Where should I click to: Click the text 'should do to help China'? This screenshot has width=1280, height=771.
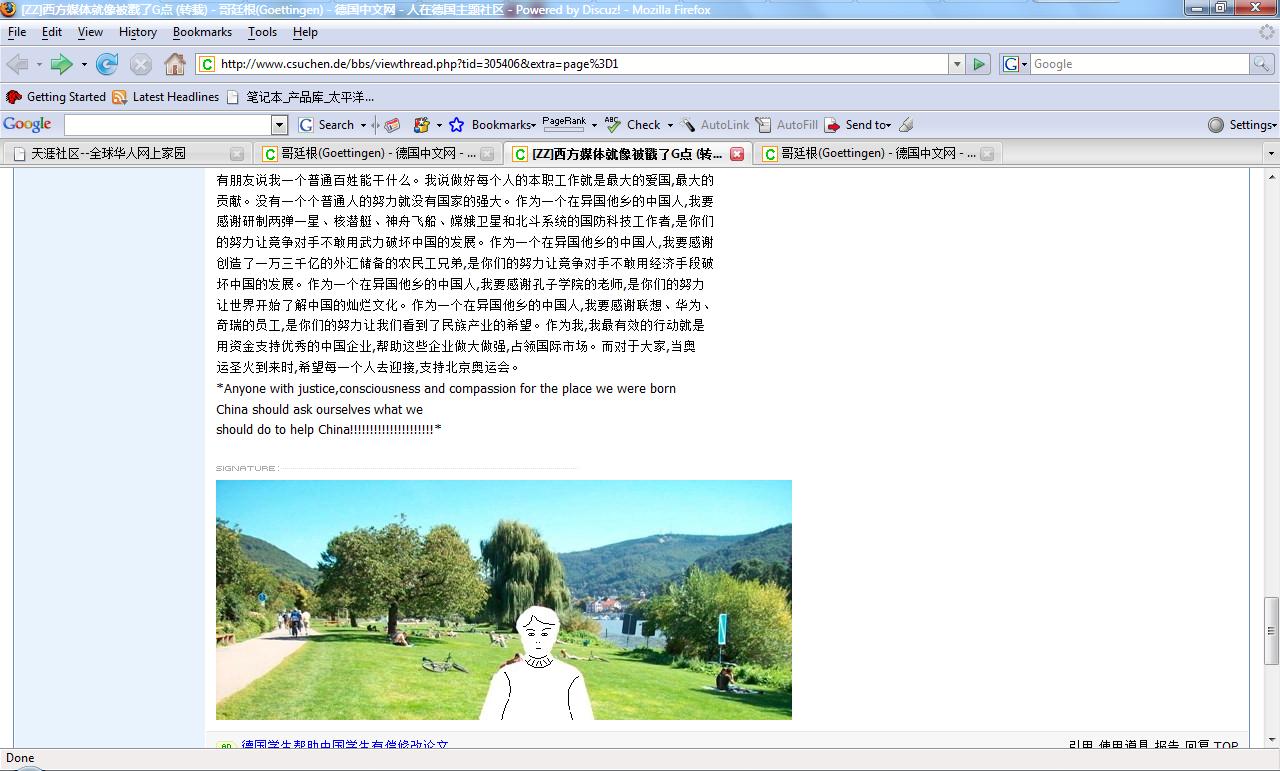pos(284,430)
